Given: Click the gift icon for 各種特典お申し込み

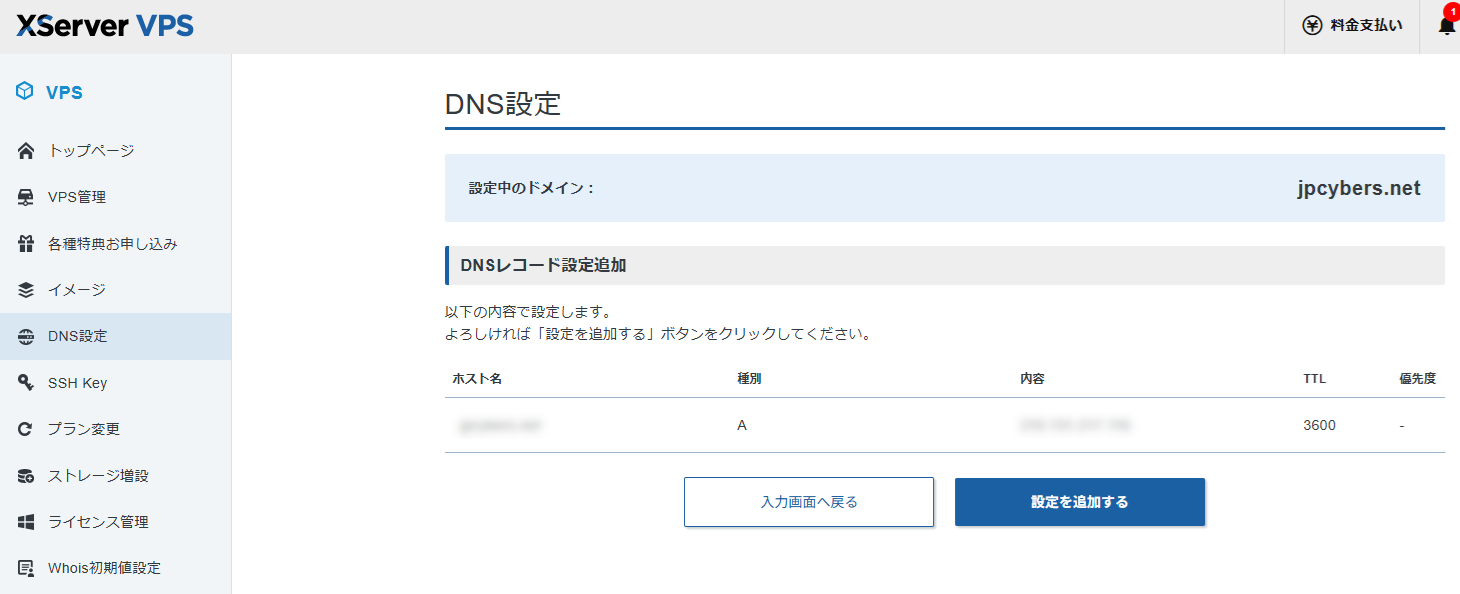Looking at the screenshot, I should pos(27,244).
